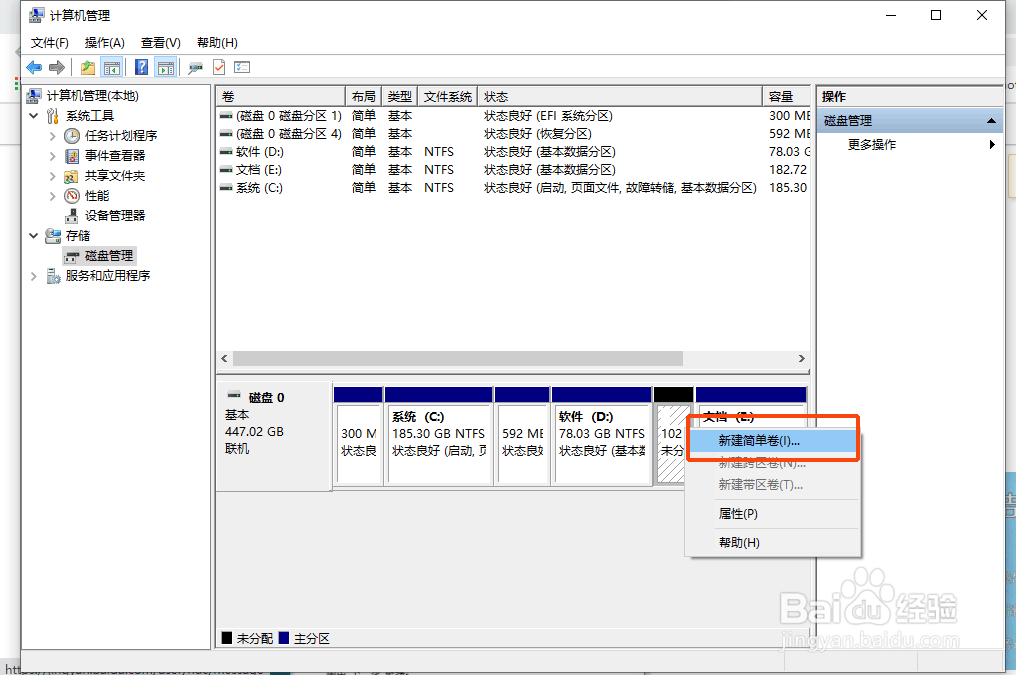Select the Performance icon in tree

[72, 196]
